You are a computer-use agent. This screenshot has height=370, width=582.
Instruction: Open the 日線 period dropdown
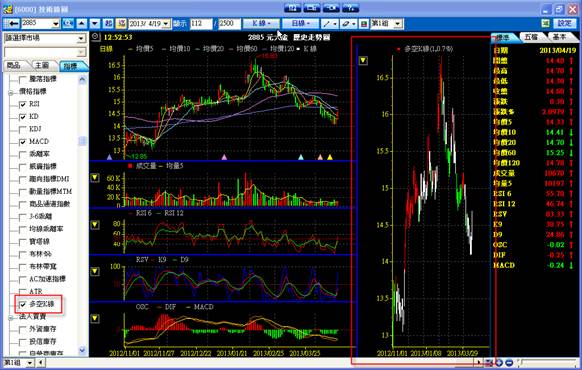(300, 23)
